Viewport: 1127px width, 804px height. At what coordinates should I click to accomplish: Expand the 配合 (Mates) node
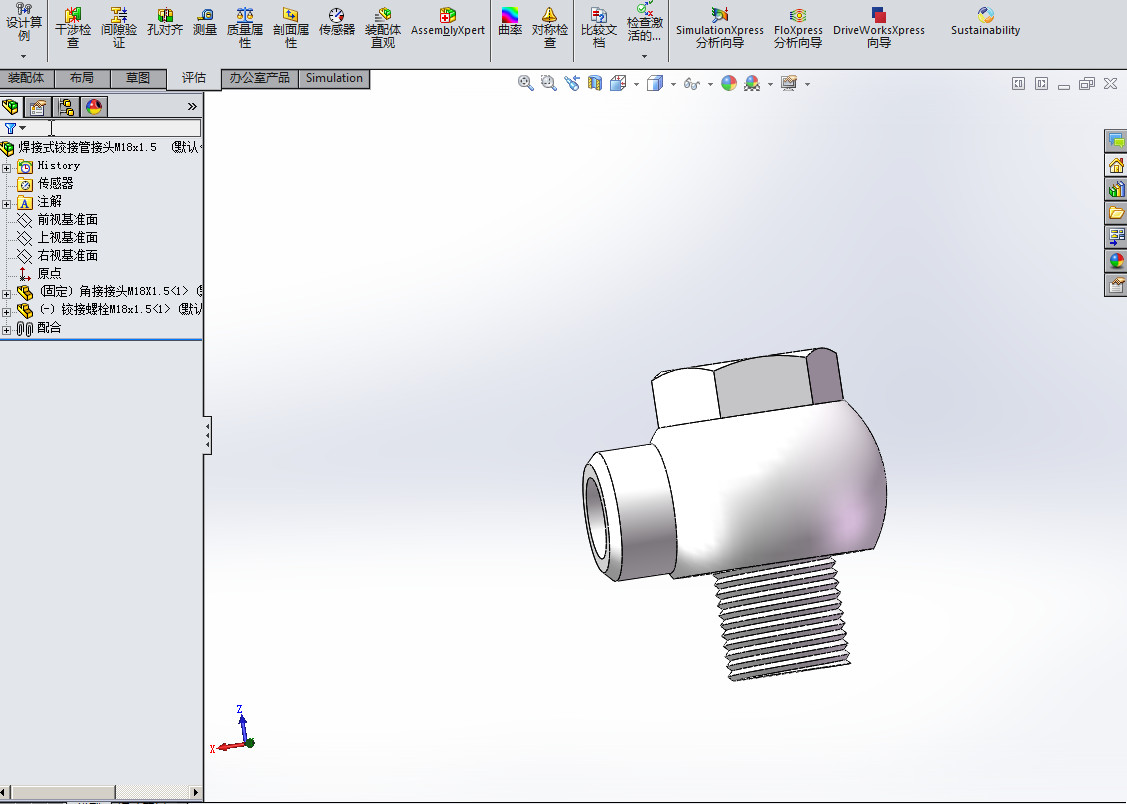[x=6, y=330]
